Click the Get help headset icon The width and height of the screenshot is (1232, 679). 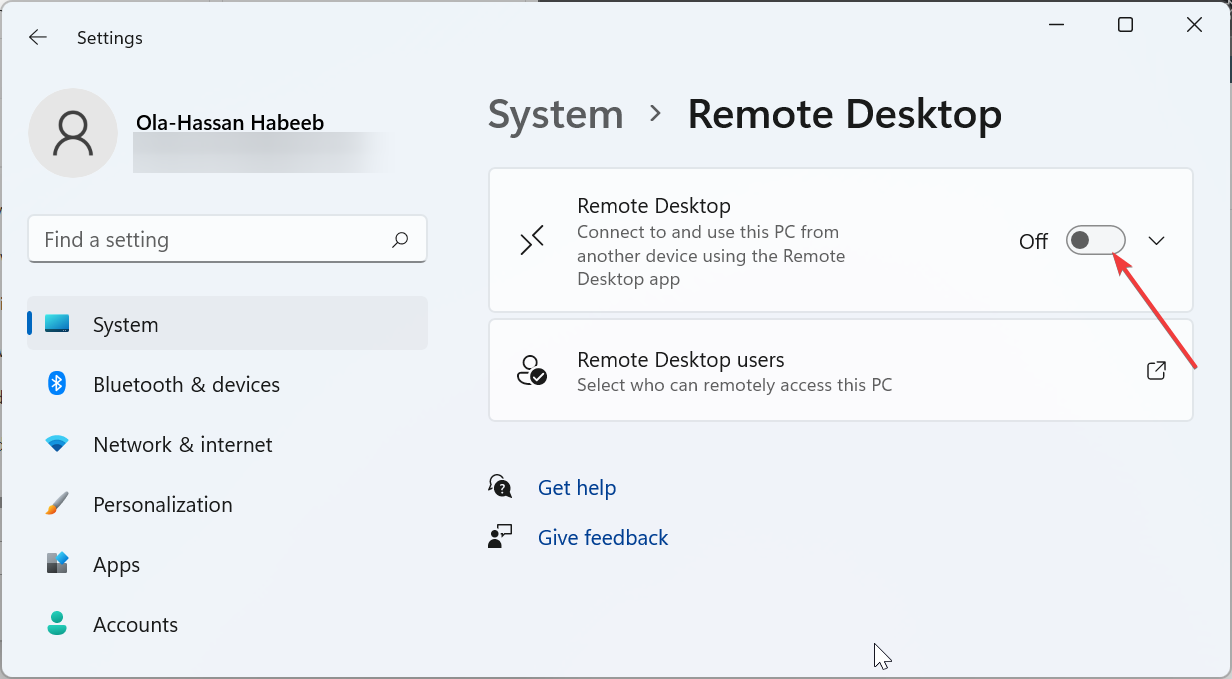[x=500, y=487]
